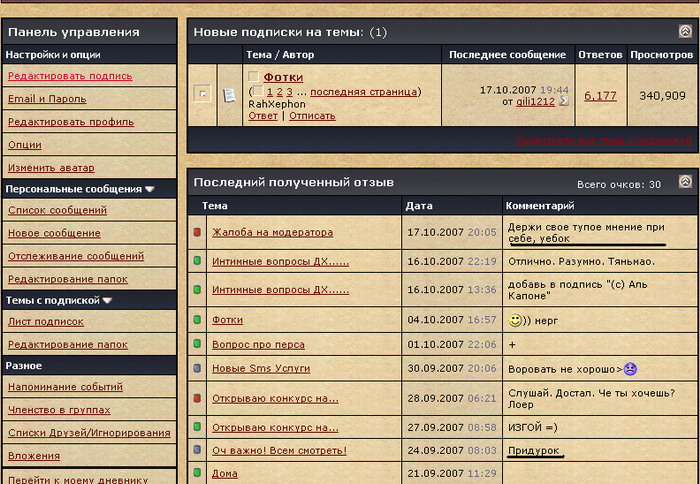This screenshot has height=484, width=700.
Task: Click 'Отписать' to unsubscribe from Фотки
Action: [x=312, y=116]
